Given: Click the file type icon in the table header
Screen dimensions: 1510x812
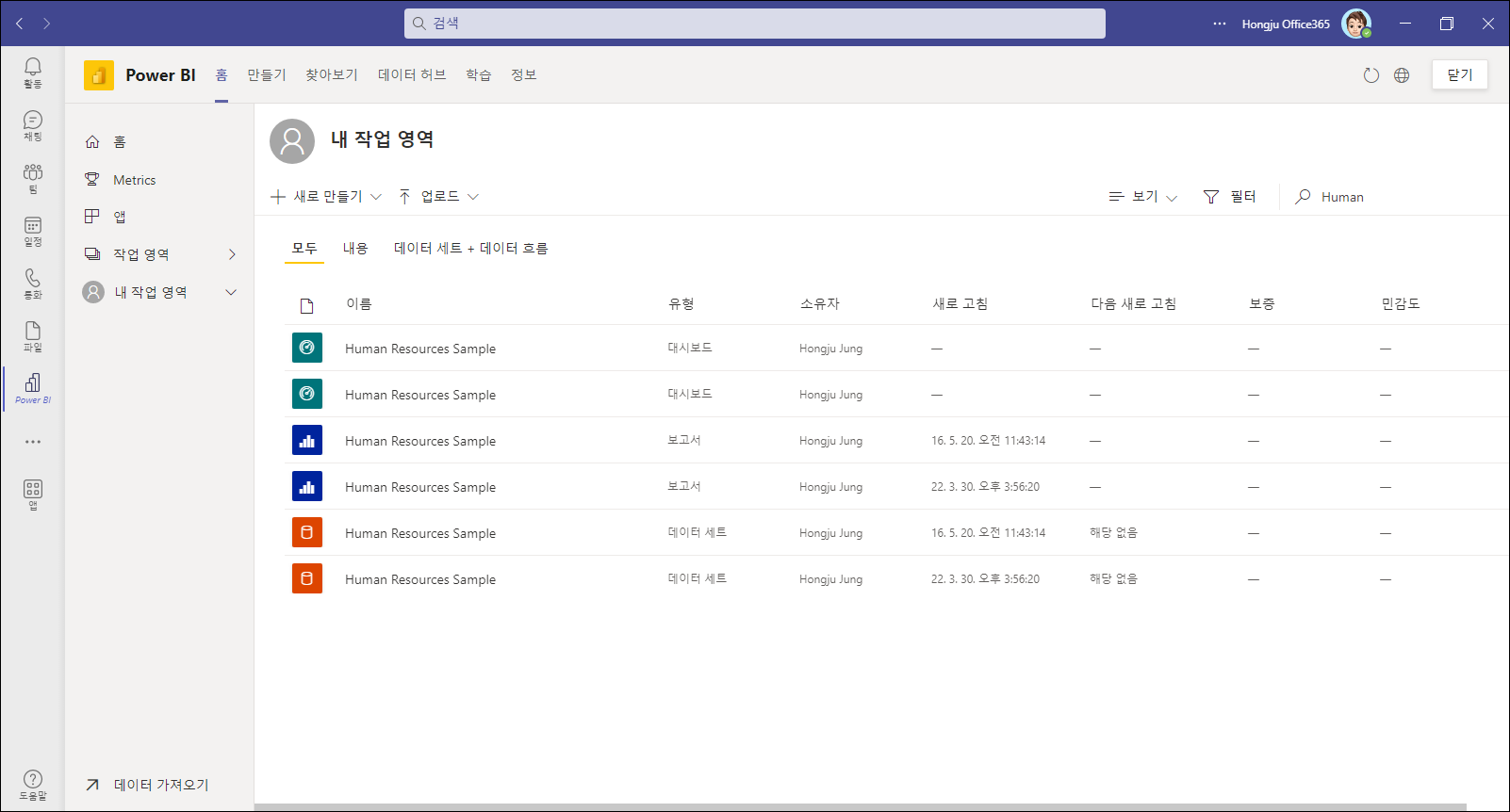Looking at the screenshot, I should pyautogui.click(x=306, y=305).
